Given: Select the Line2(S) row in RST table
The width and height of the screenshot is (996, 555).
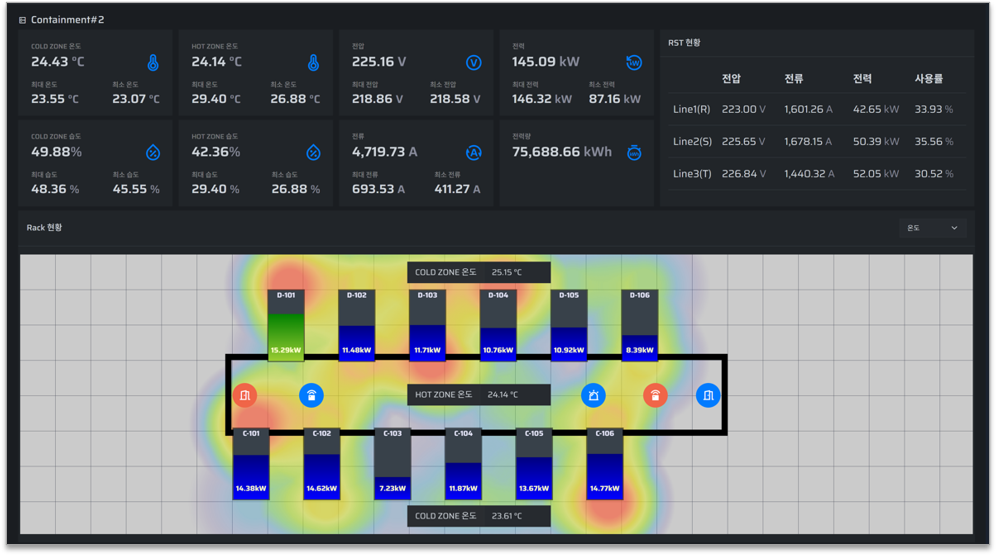Looking at the screenshot, I should point(816,142).
